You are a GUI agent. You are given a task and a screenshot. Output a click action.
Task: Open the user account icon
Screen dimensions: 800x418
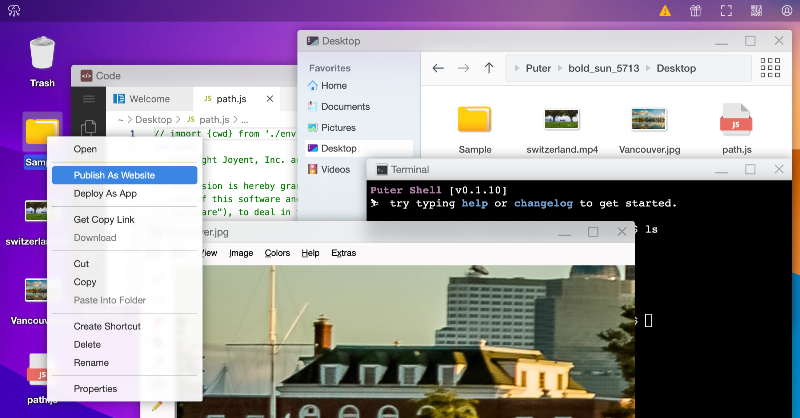[787, 11]
